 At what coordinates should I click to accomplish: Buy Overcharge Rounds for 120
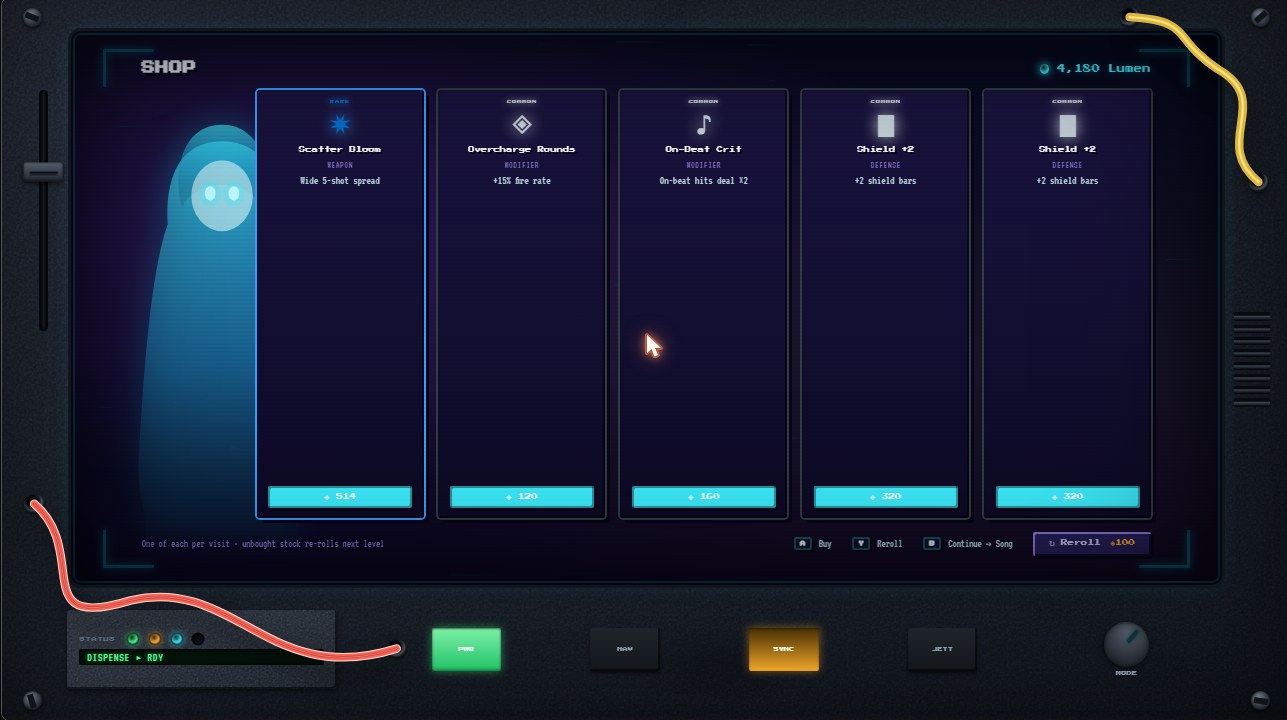pos(522,497)
